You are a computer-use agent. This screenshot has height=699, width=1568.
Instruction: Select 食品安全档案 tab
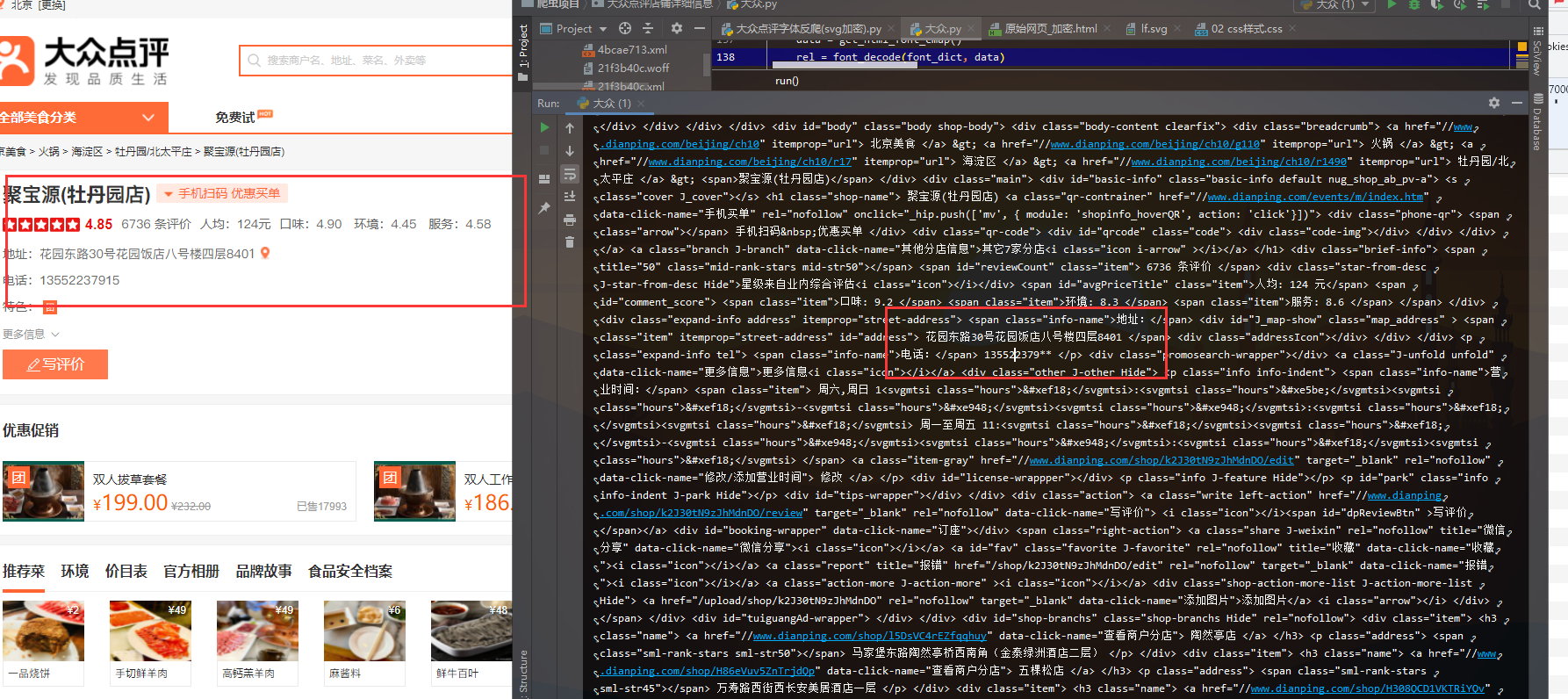pos(350,572)
